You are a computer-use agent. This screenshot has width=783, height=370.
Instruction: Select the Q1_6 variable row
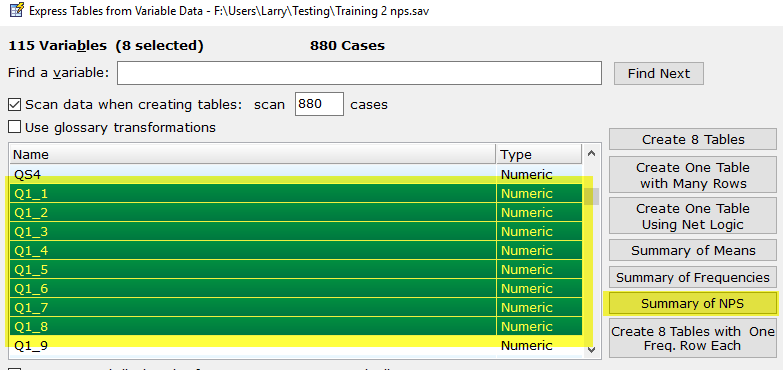(296, 289)
